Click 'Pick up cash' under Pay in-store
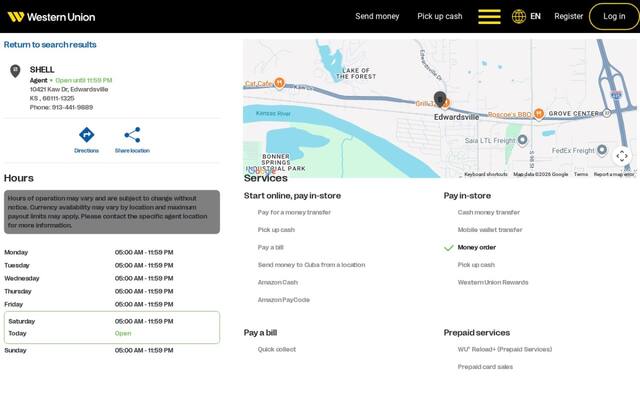The width and height of the screenshot is (640, 400). click(476, 265)
